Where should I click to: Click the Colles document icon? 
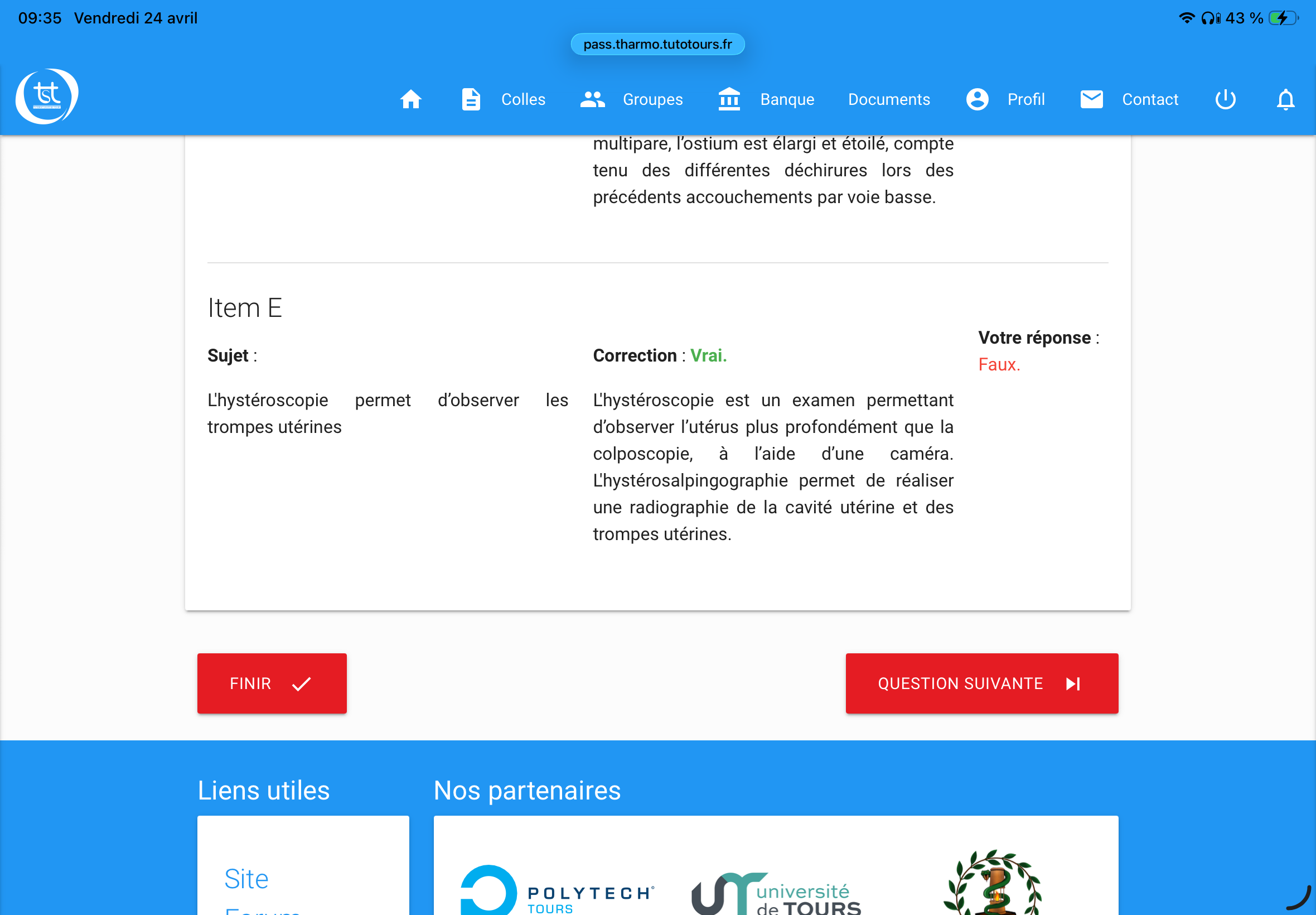click(471, 99)
